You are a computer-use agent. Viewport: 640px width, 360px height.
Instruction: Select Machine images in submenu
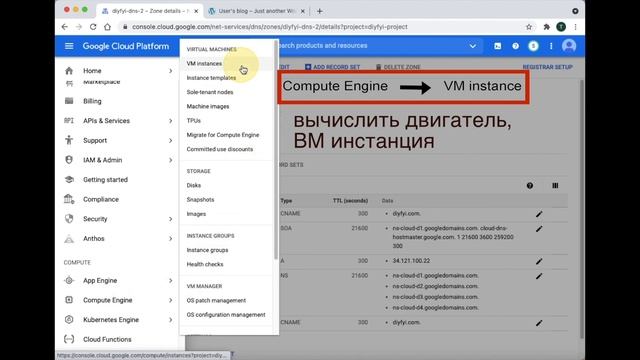tap(208, 107)
